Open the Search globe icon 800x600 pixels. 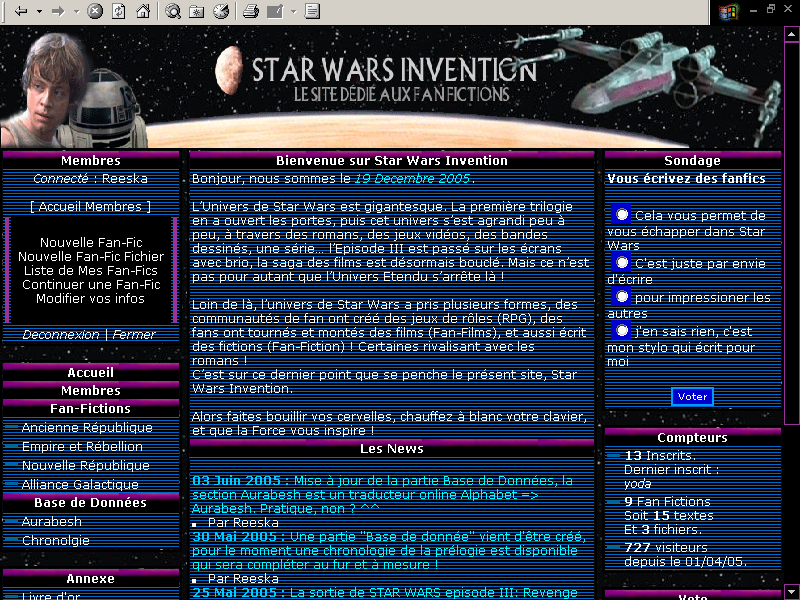pyautogui.click(x=173, y=11)
